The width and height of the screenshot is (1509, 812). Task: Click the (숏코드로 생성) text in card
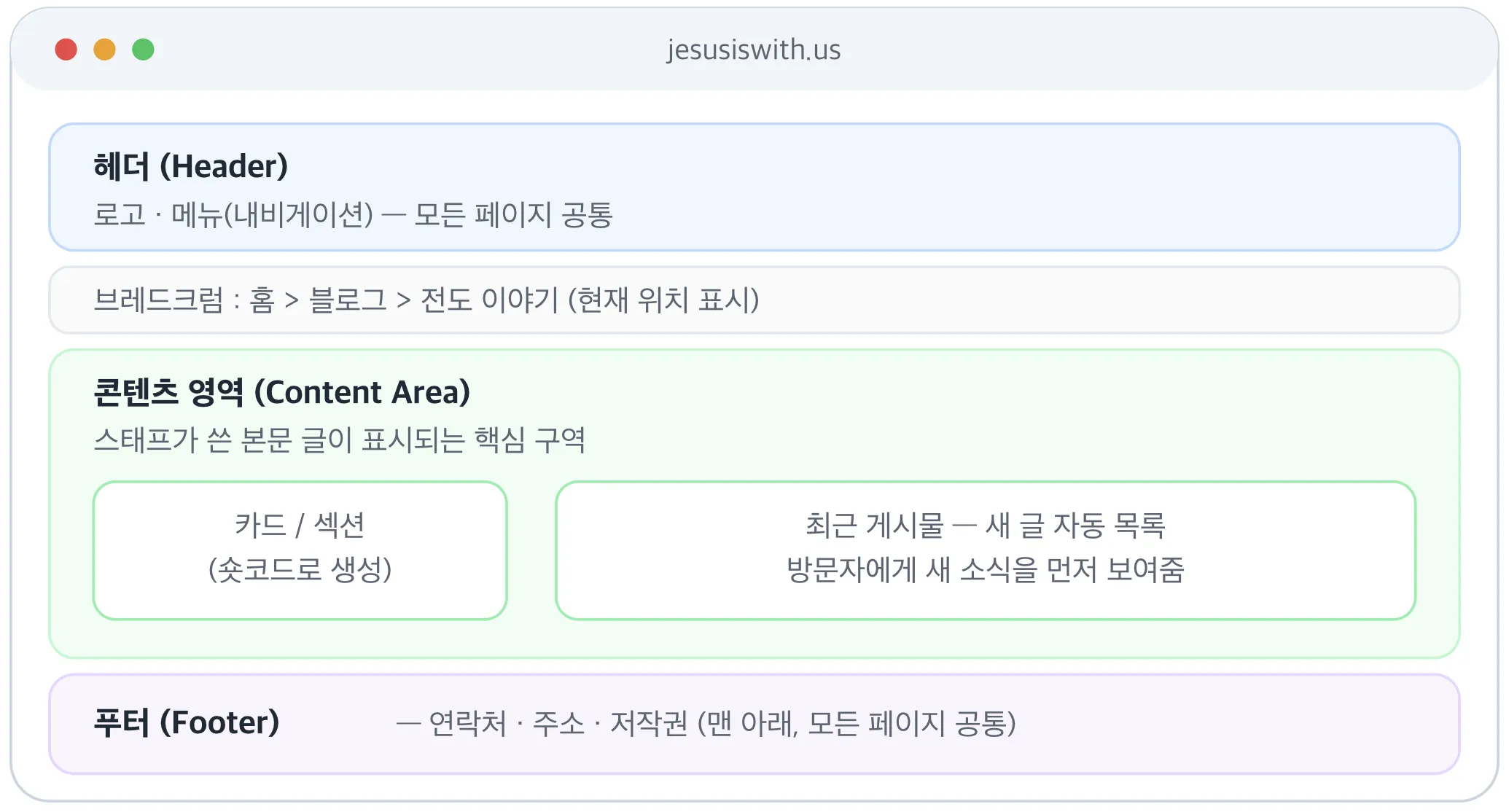[300, 569]
